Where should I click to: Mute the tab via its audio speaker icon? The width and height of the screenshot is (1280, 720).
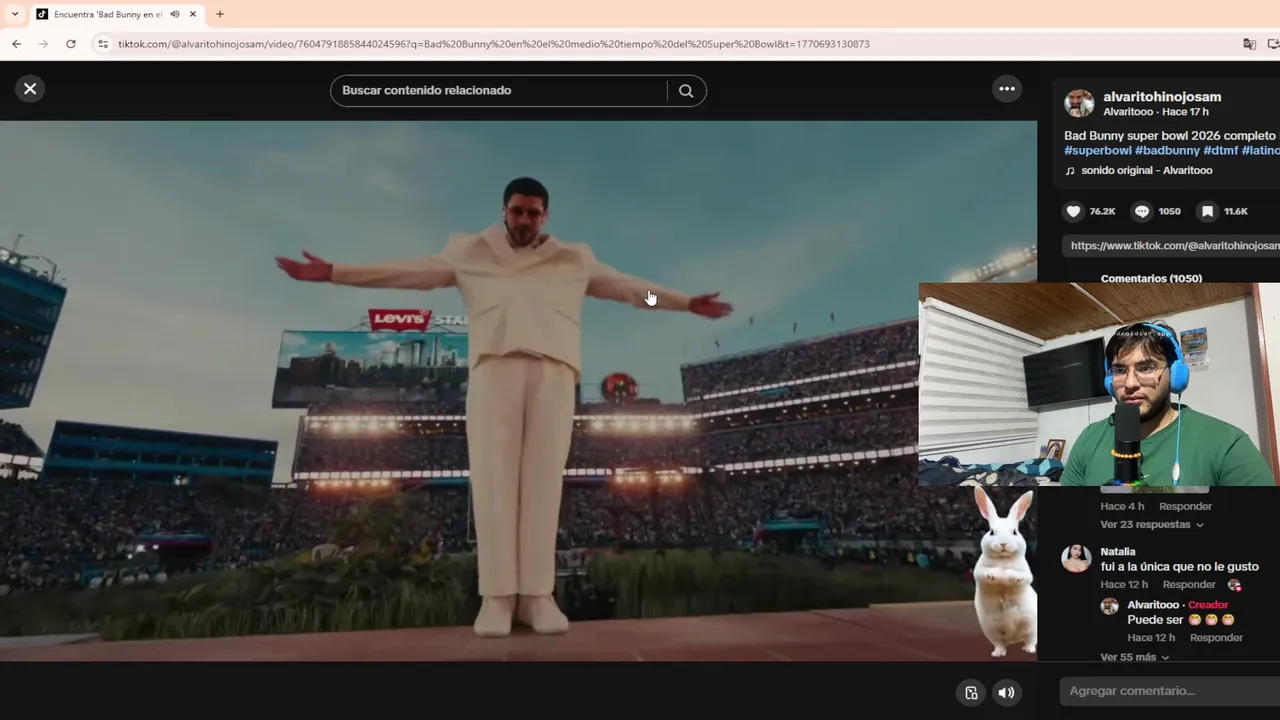coord(175,14)
